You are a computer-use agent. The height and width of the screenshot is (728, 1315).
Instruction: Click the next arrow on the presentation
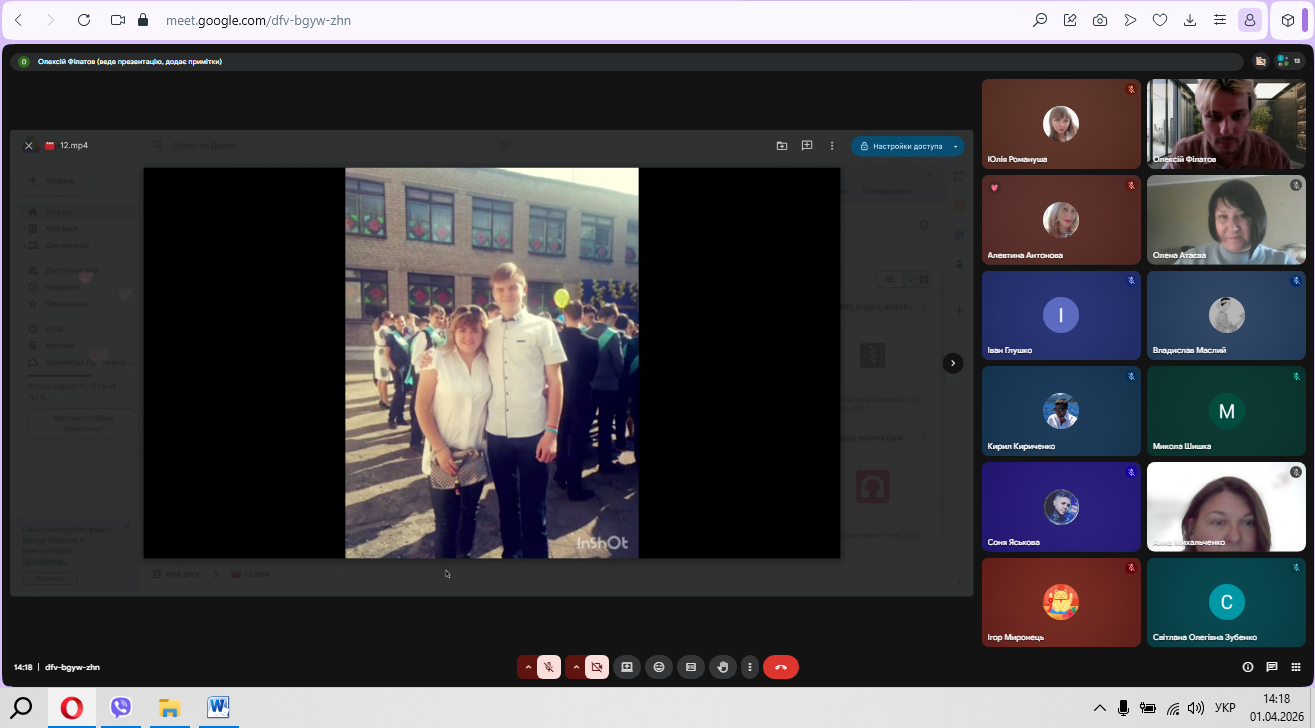click(x=953, y=363)
